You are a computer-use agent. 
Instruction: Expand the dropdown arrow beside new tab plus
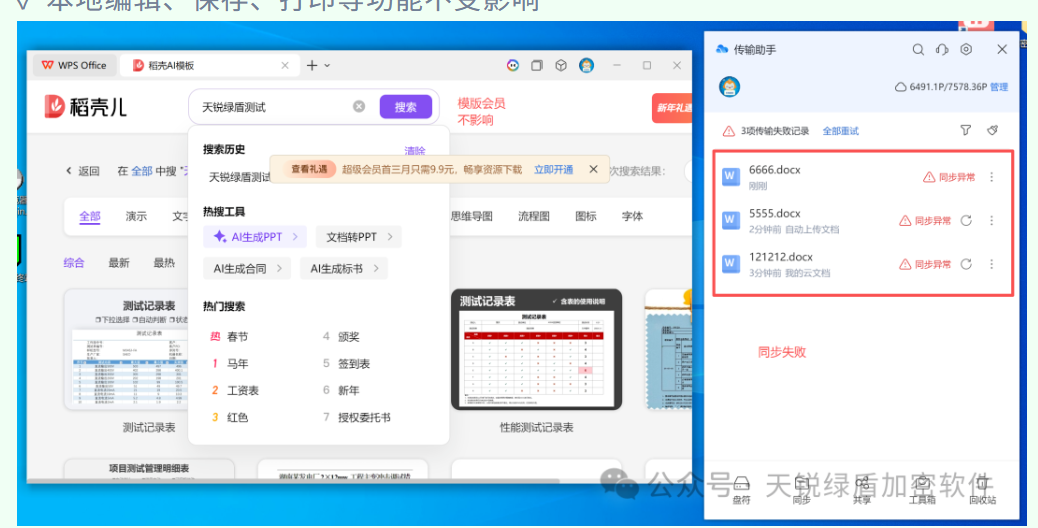(x=327, y=65)
